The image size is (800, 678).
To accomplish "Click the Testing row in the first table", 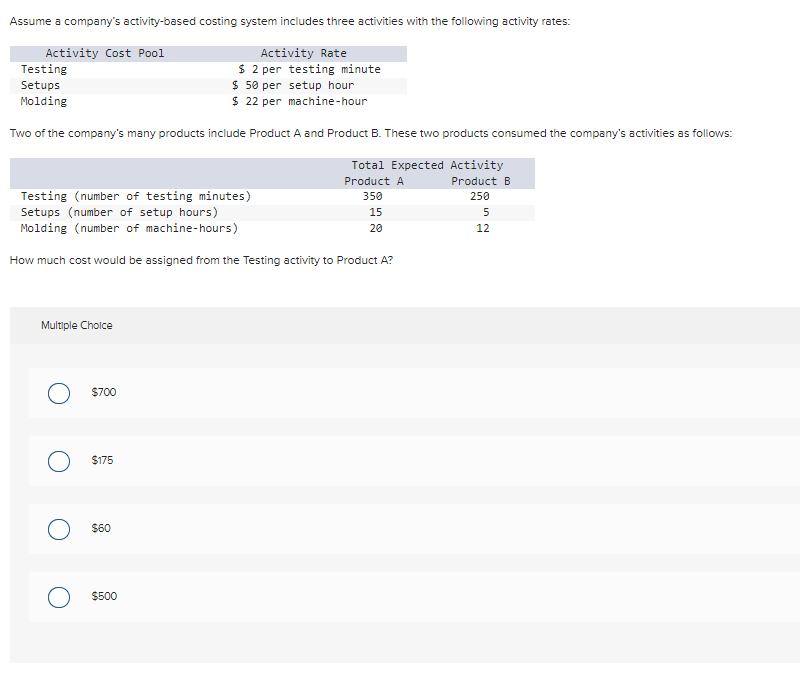I will [43, 69].
